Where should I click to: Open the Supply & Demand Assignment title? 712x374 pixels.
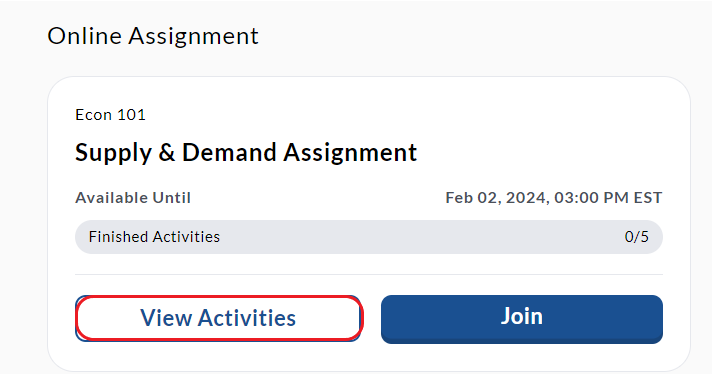point(246,153)
